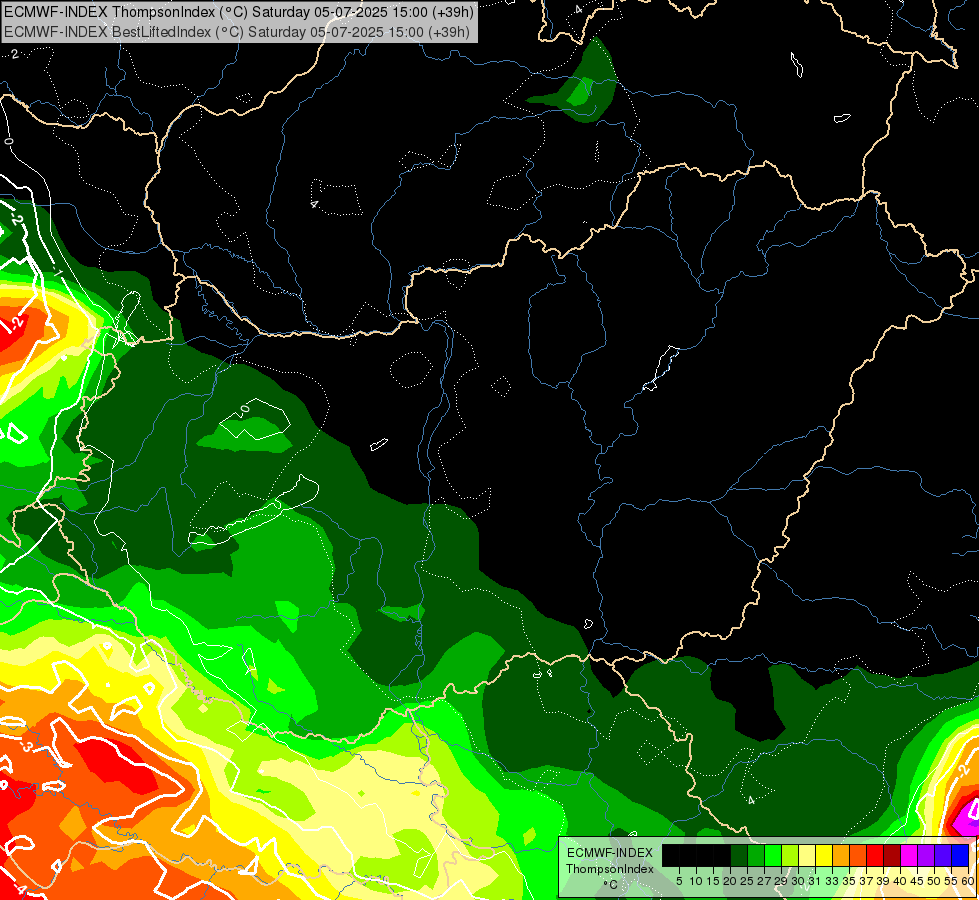Click the legend tick value 39

click(883, 881)
